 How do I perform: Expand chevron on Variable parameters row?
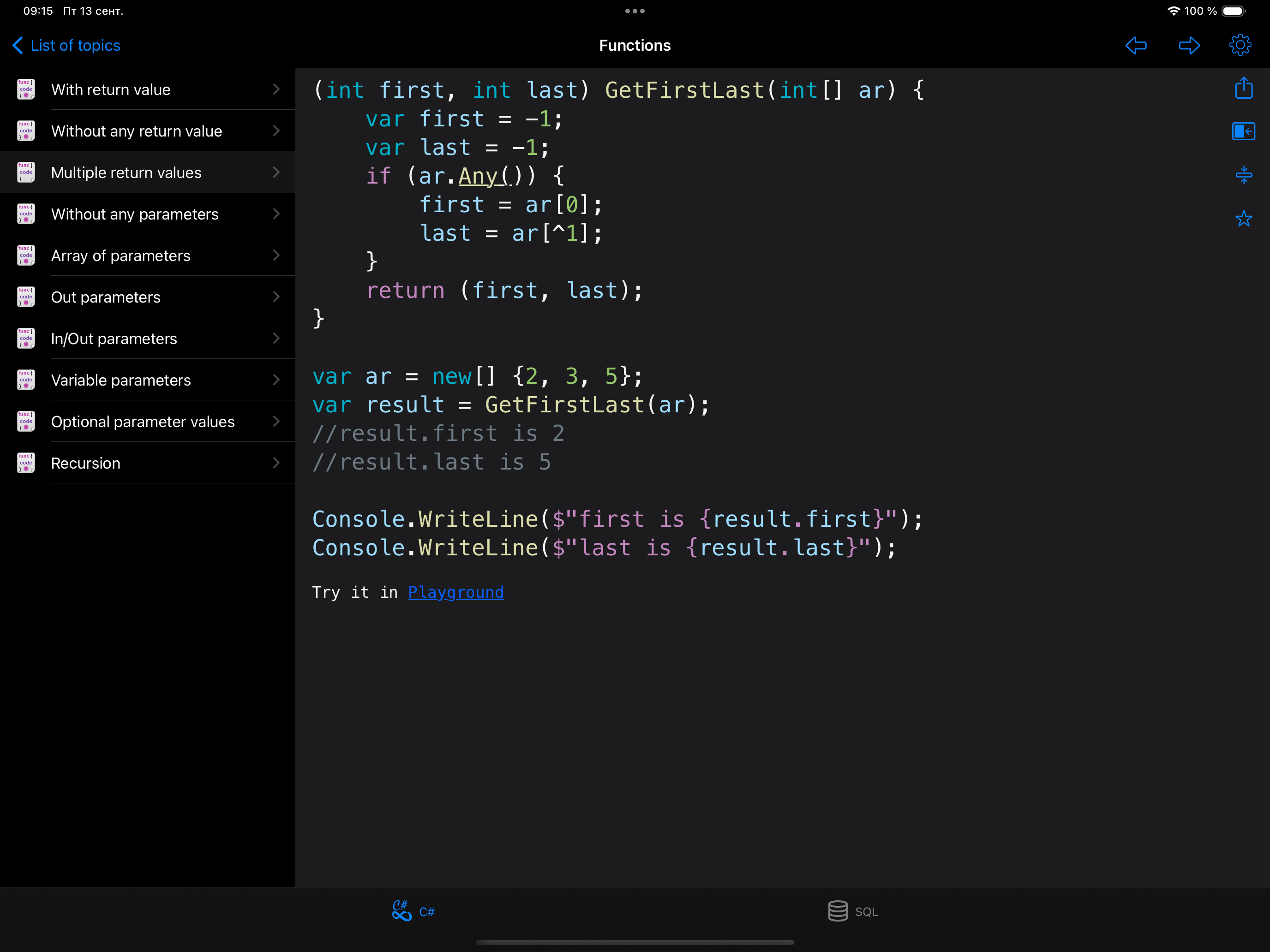coord(276,380)
